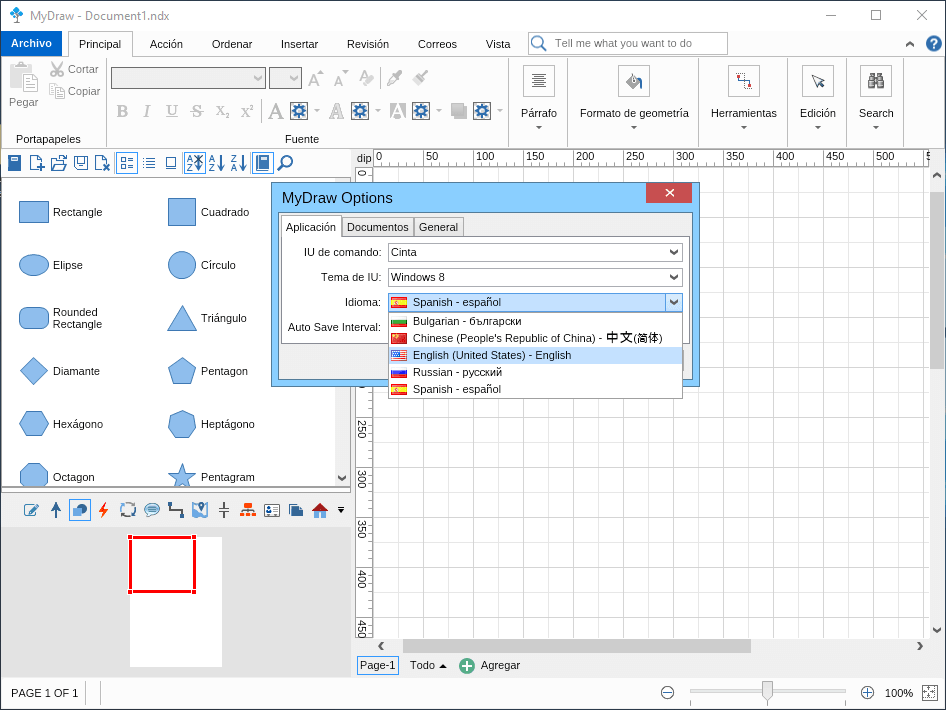The width and height of the screenshot is (946, 710).
Task: Select the speech bubble callouts library icon
Action: (x=152, y=510)
